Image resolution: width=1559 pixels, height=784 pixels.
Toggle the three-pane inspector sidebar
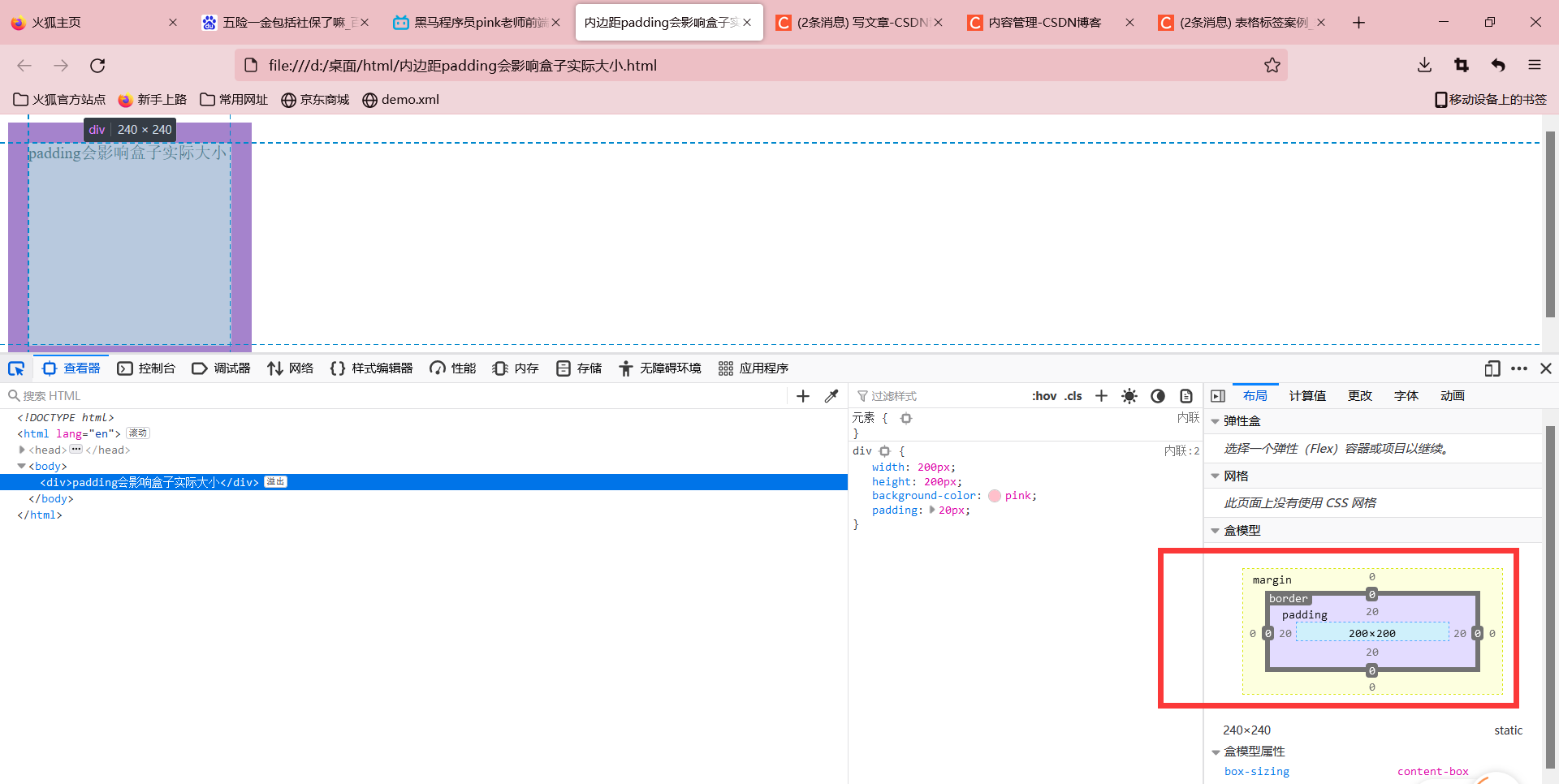tap(1218, 396)
